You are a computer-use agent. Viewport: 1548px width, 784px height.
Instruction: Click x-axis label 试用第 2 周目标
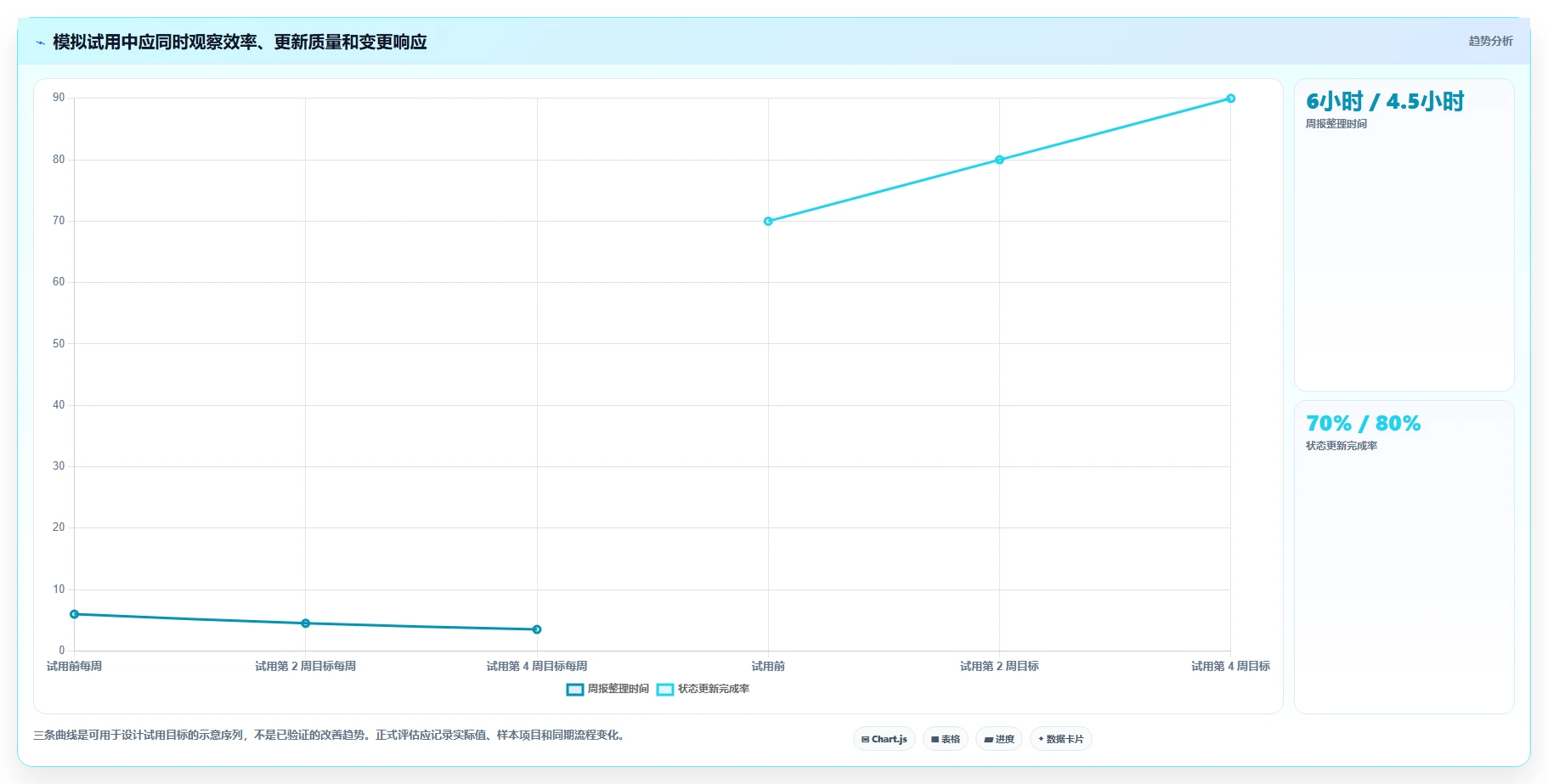pos(999,667)
